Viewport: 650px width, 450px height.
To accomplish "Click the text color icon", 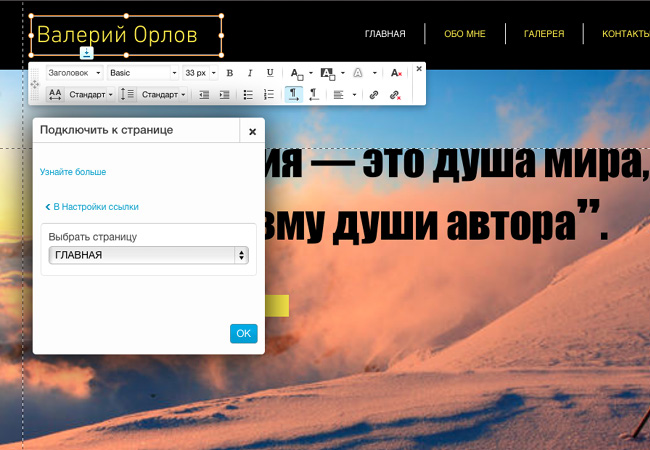I will (297, 74).
